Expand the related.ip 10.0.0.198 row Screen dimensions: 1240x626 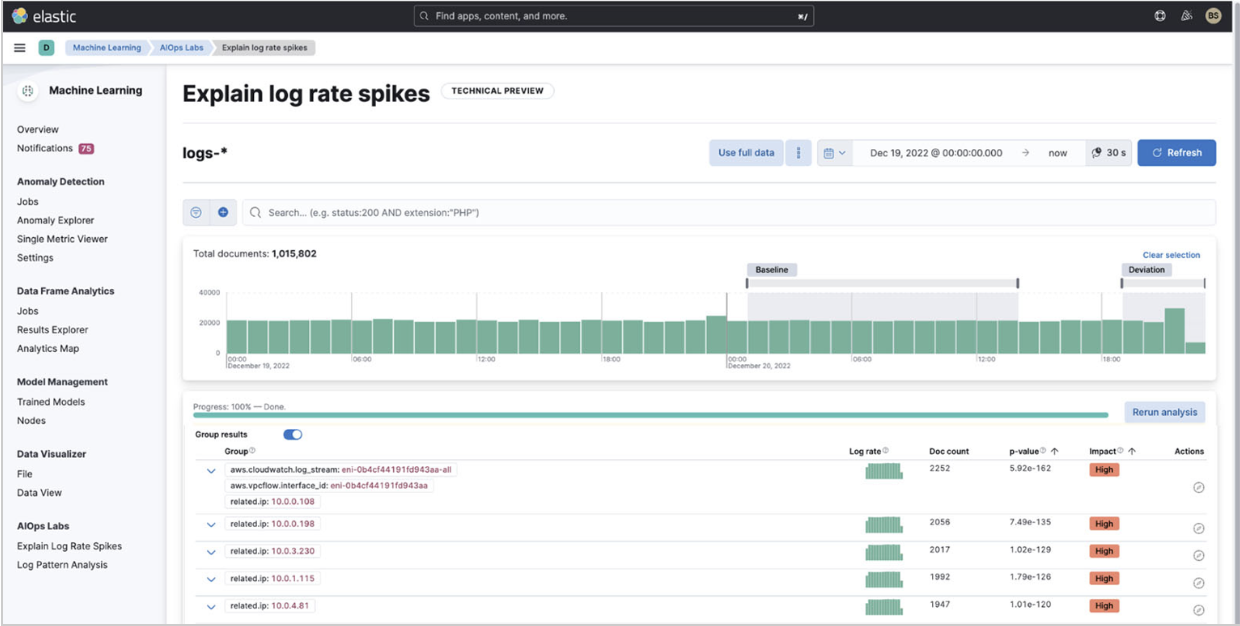click(x=210, y=522)
